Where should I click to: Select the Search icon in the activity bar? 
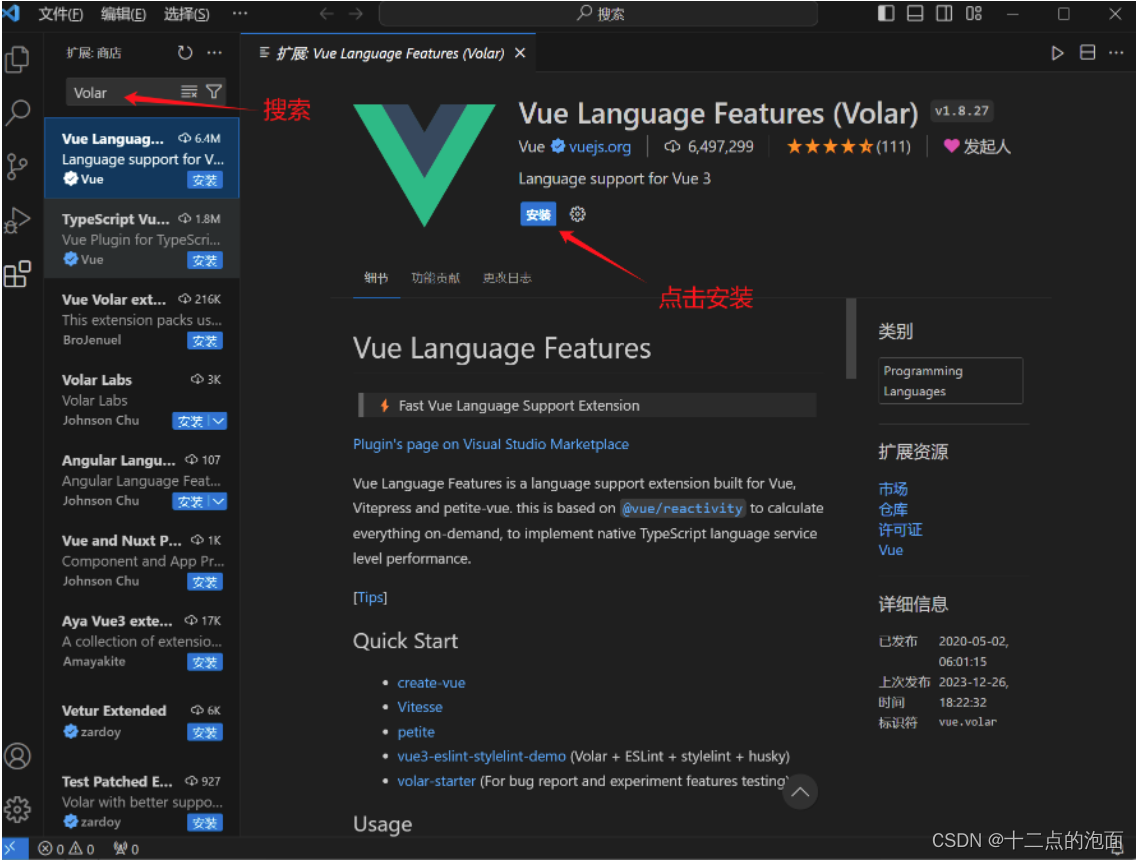tap(18, 112)
